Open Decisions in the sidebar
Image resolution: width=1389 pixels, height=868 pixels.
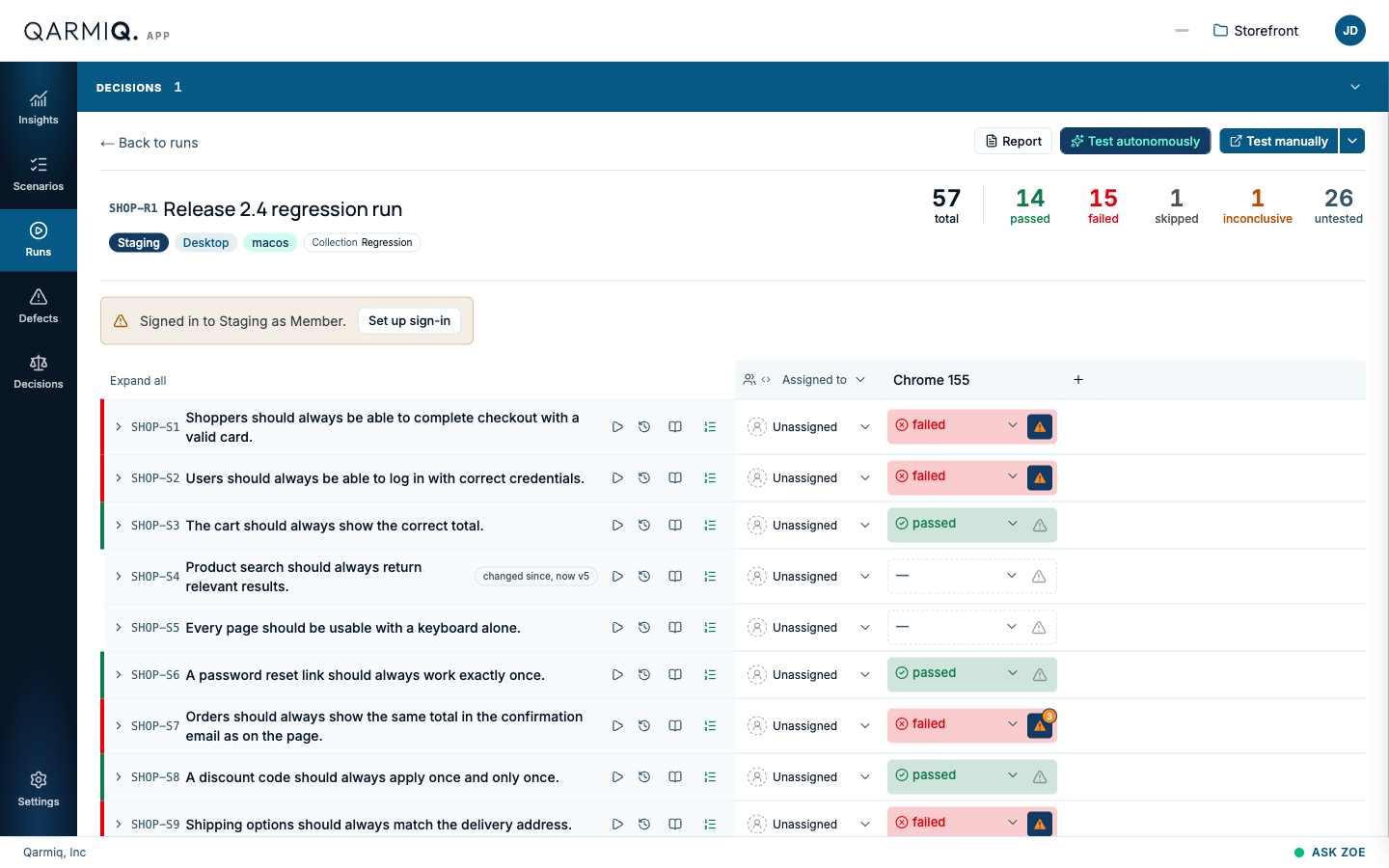39,372
